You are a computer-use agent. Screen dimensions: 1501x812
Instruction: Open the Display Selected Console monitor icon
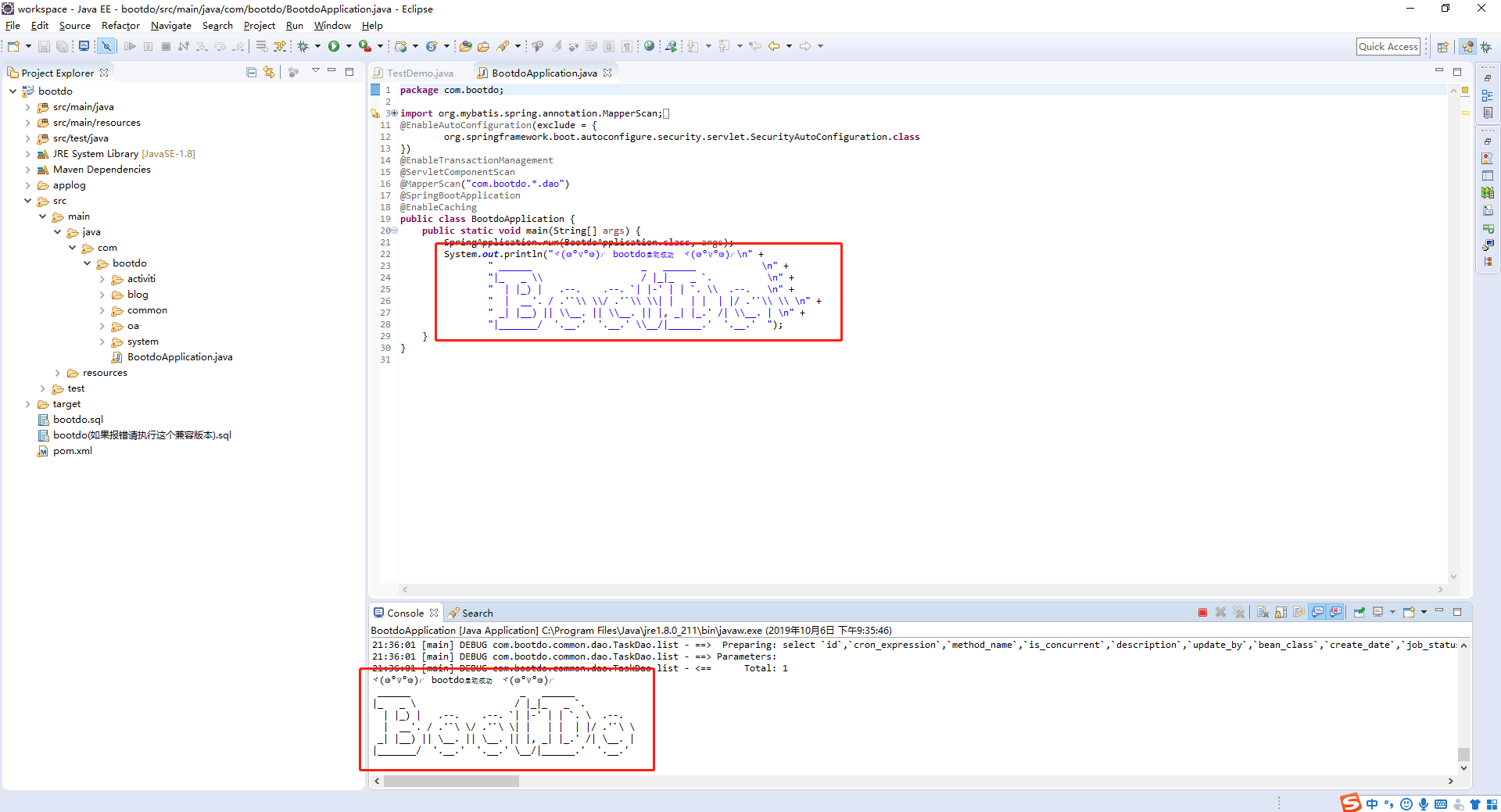[1377, 612]
